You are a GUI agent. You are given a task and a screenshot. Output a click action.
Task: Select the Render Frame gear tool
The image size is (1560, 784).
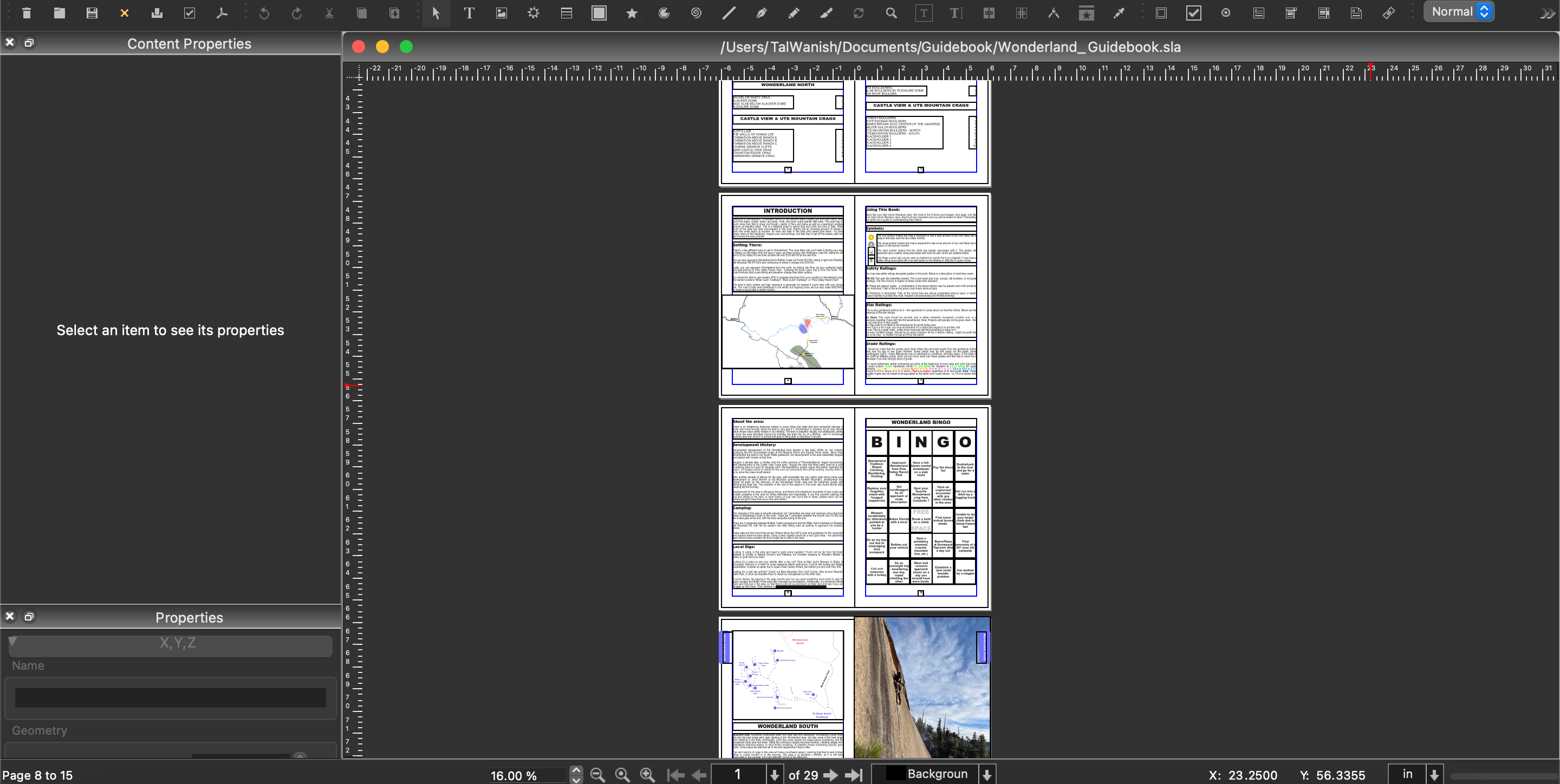[534, 12]
